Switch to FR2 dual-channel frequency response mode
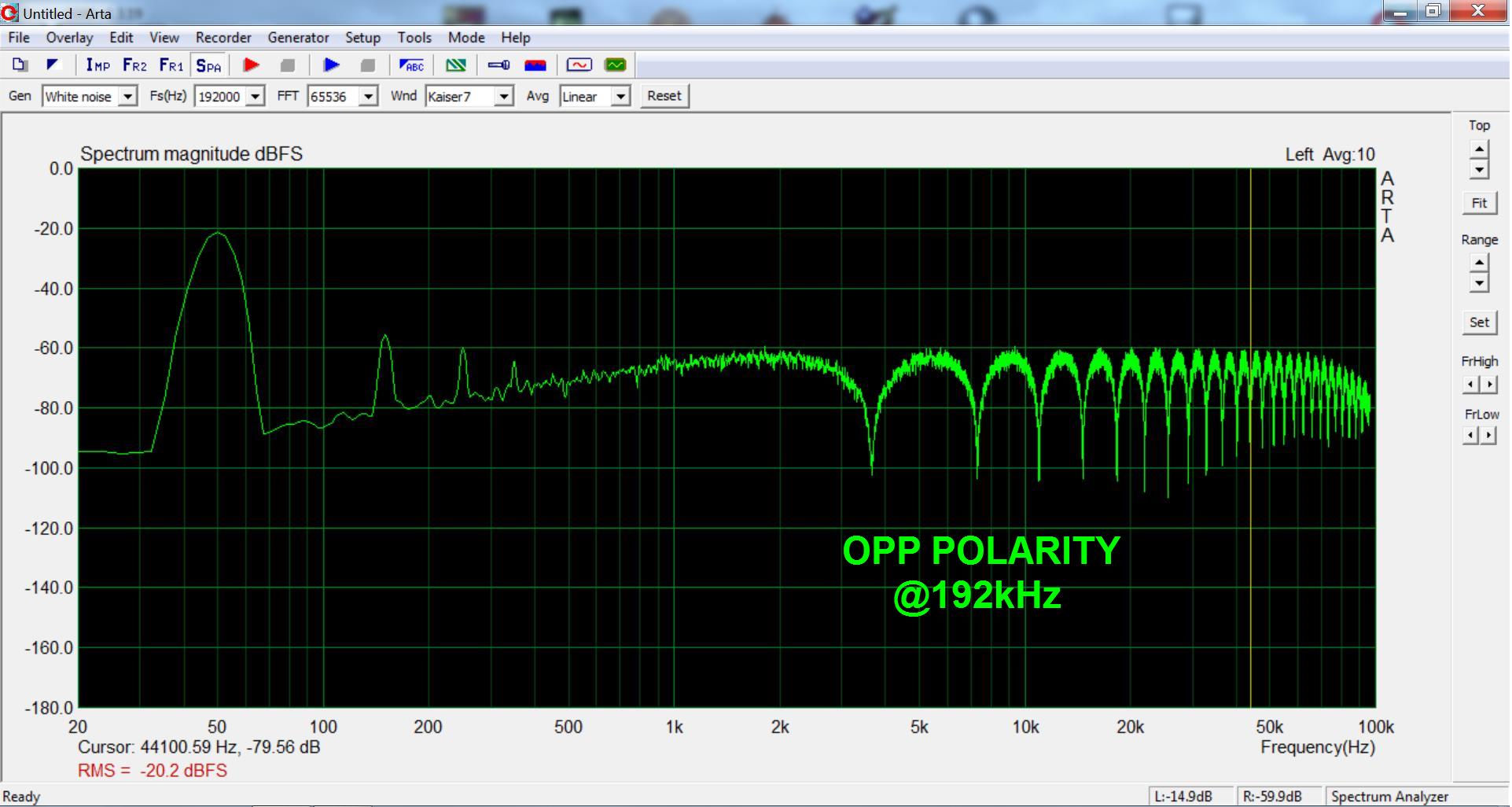Screen dimensions: 1512x807 pyautogui.click(x=134, y=65)
